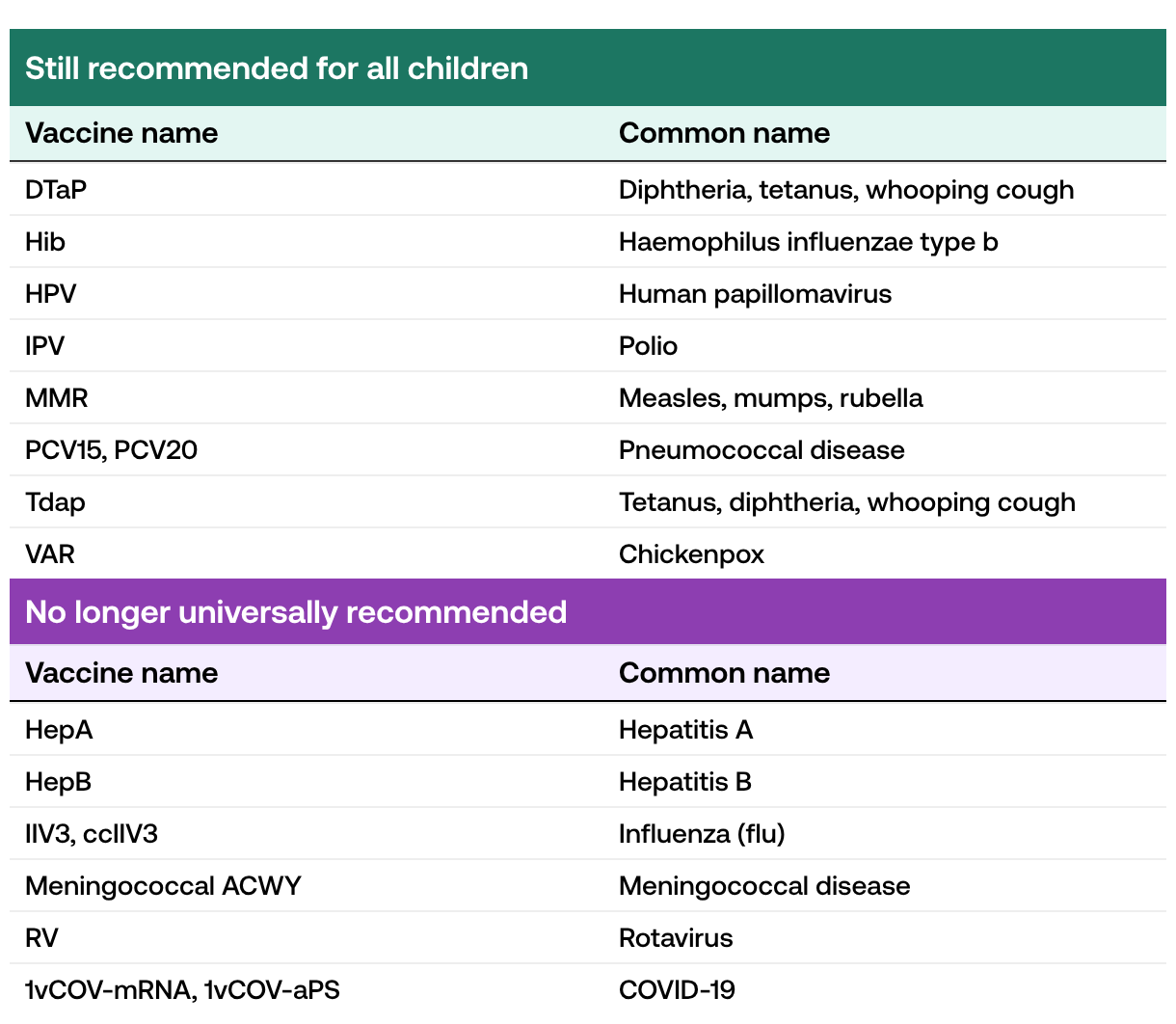Image resolution: width=1176 pixels, height=1024 pixels.
Task: Click the "Hepatitis B" common name
Action: (x=684, y=782)
